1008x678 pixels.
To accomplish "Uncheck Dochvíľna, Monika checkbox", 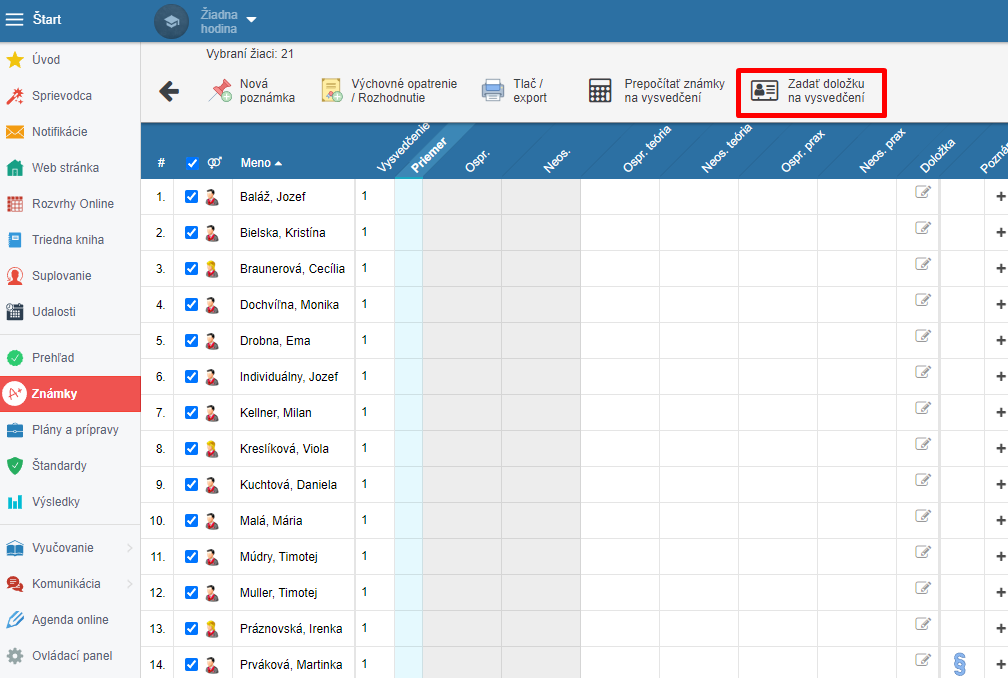I will coord(192,305).
